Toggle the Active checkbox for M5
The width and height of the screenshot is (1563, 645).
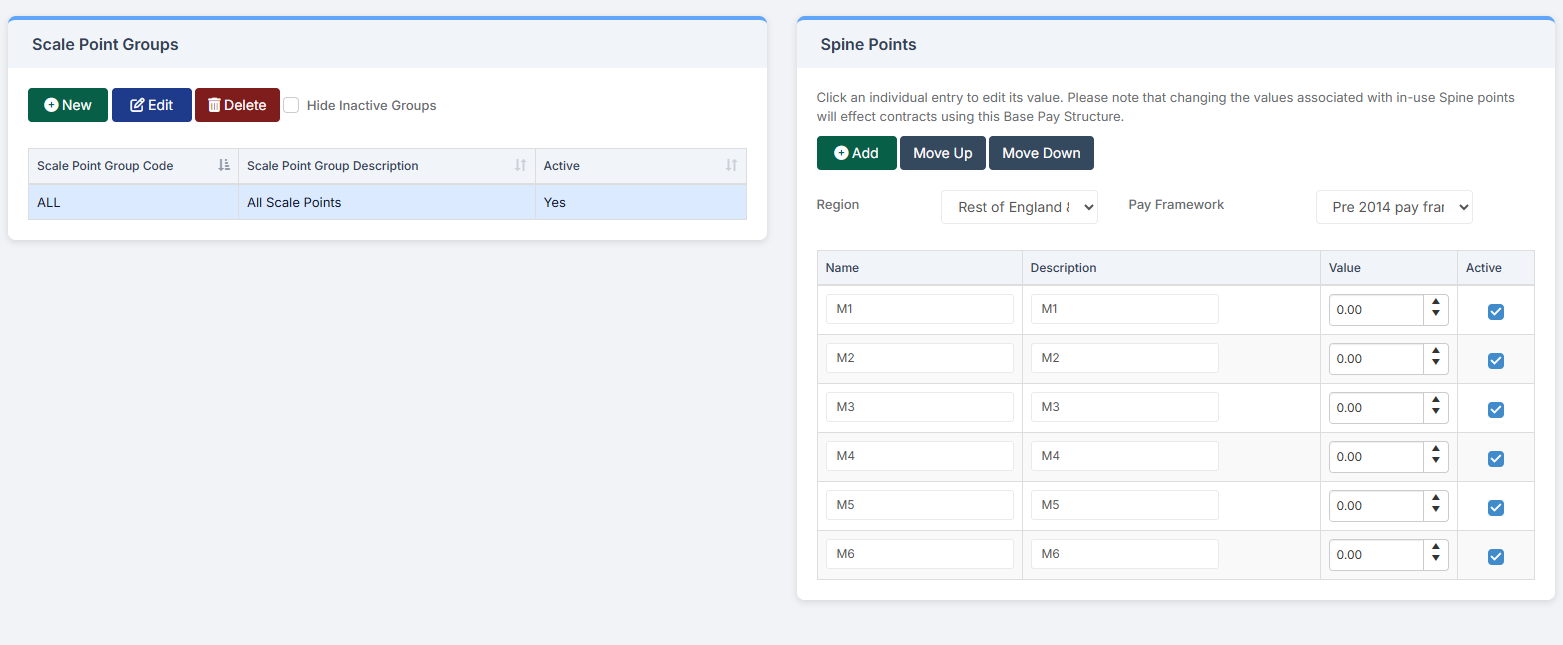(1495, 508)
